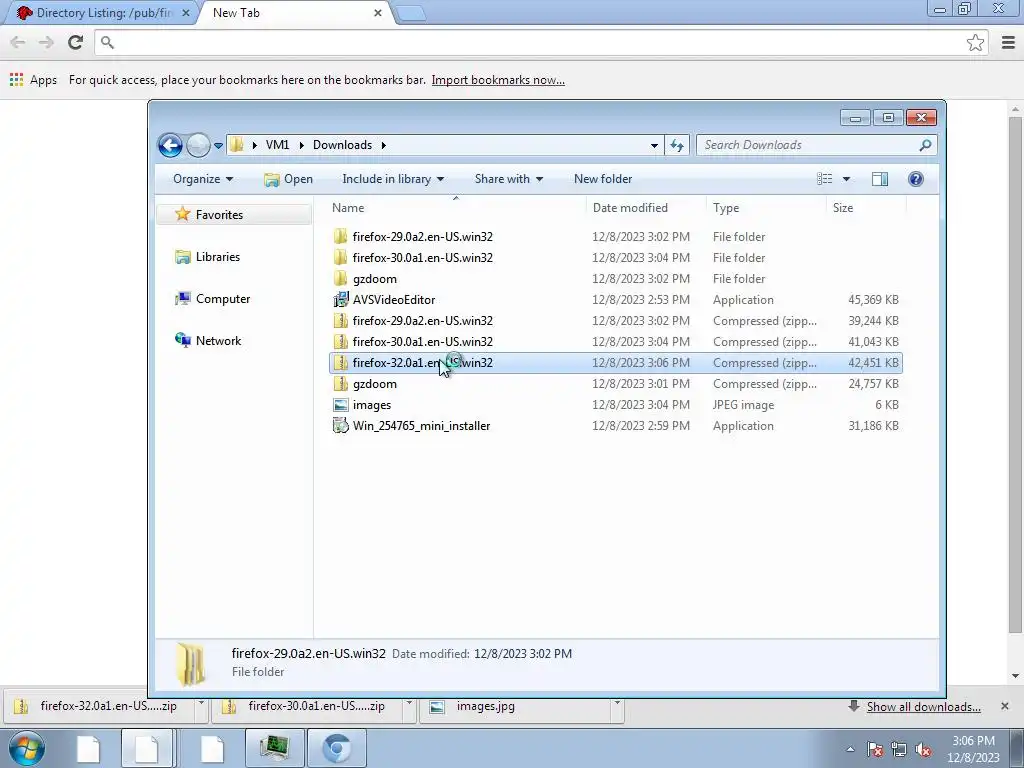Click the firefox-32.0a1 zip archive icon
The width and height of the screenshot is (1024, 768).
coord(340,362)
